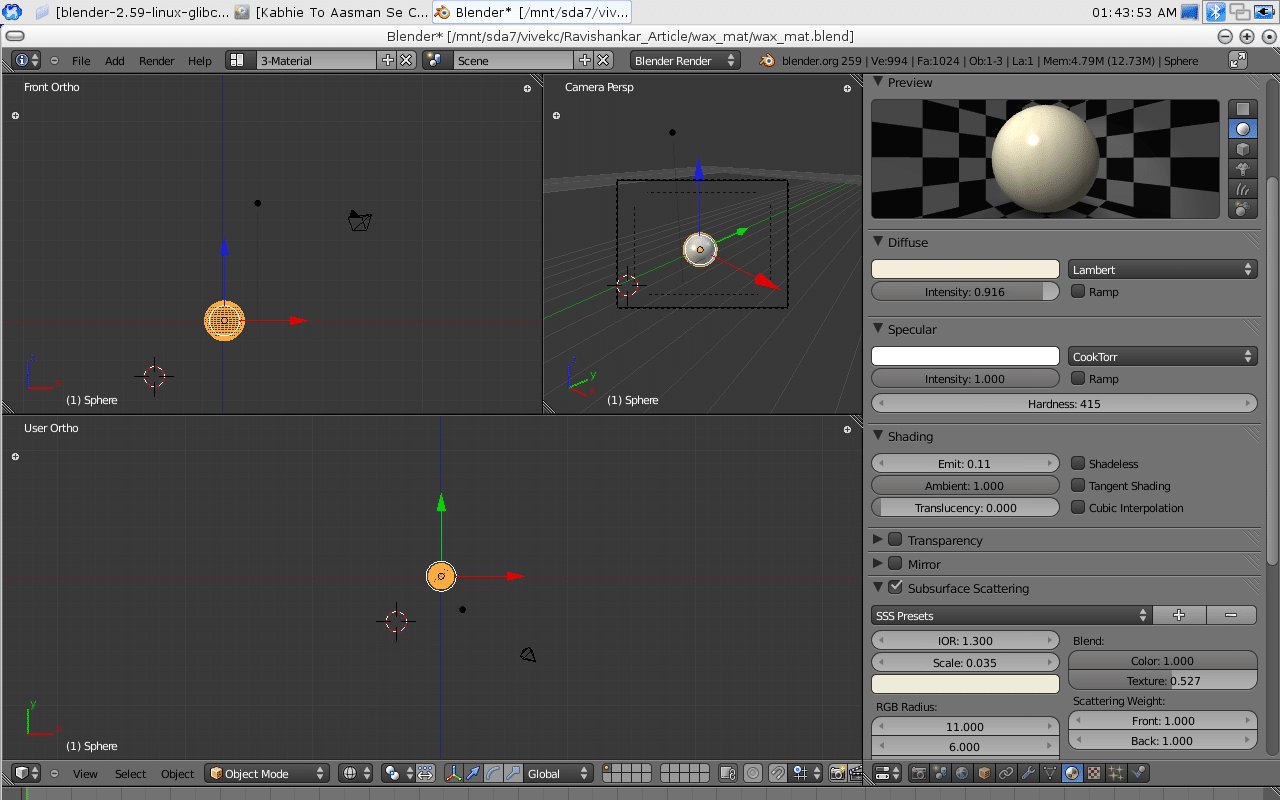Open the Particles properties sparkle icon
This screenshot has height=800, width=1280.
[1116, 773]
